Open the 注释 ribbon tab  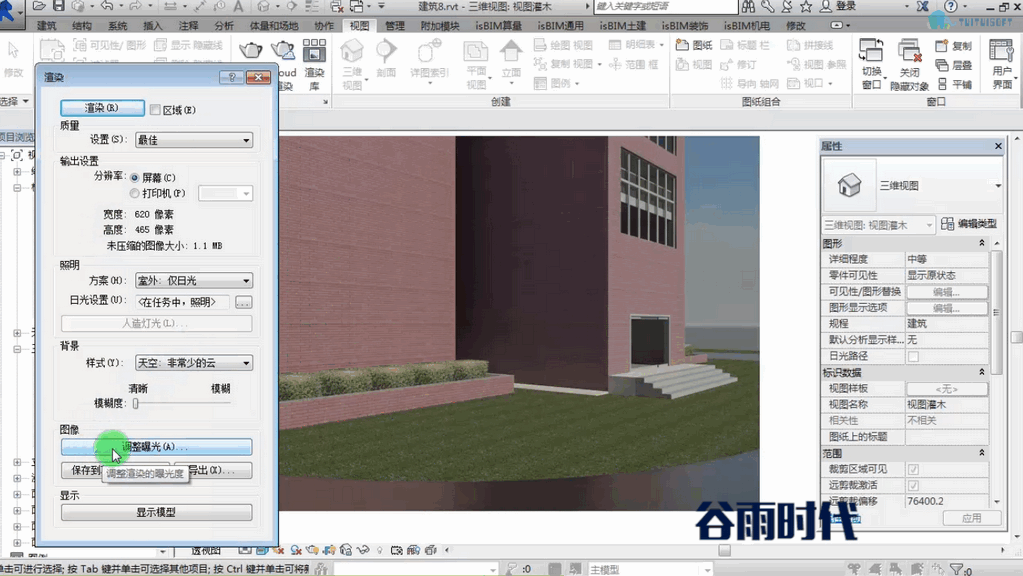189,25
